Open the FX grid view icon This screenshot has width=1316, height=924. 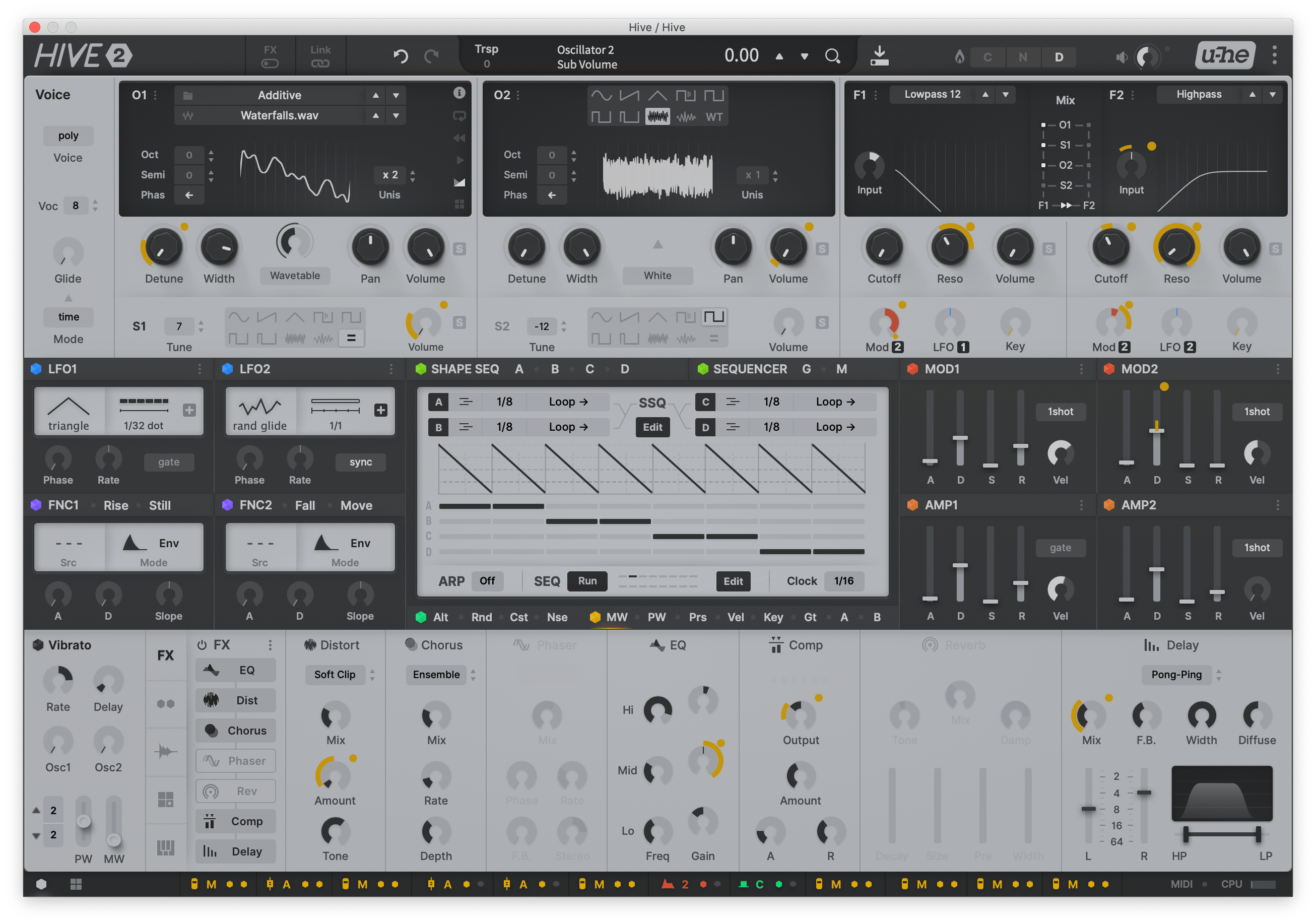166,799
